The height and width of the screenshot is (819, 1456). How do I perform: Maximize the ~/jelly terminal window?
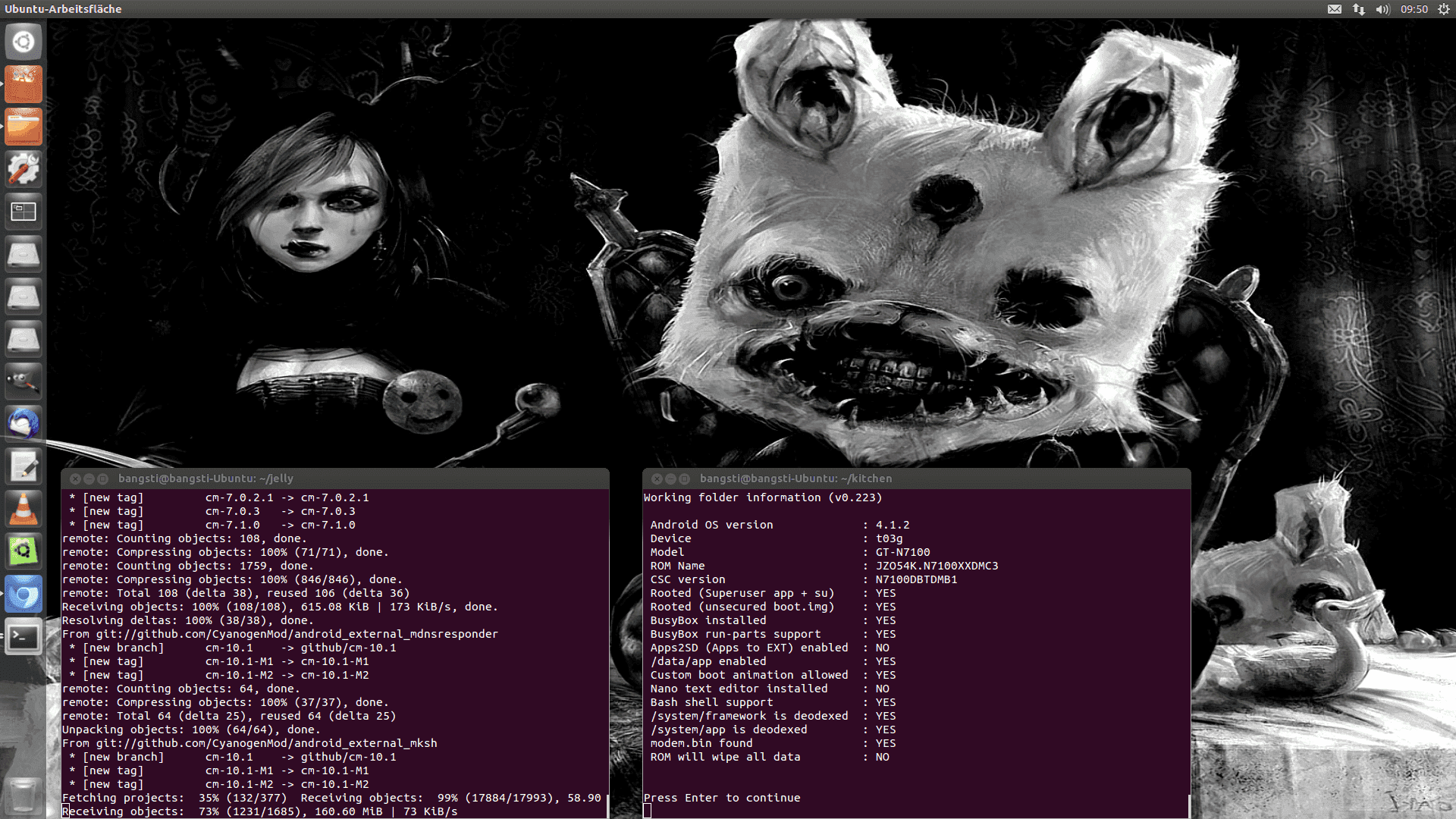pyautogui.click(x=102, y=479)
